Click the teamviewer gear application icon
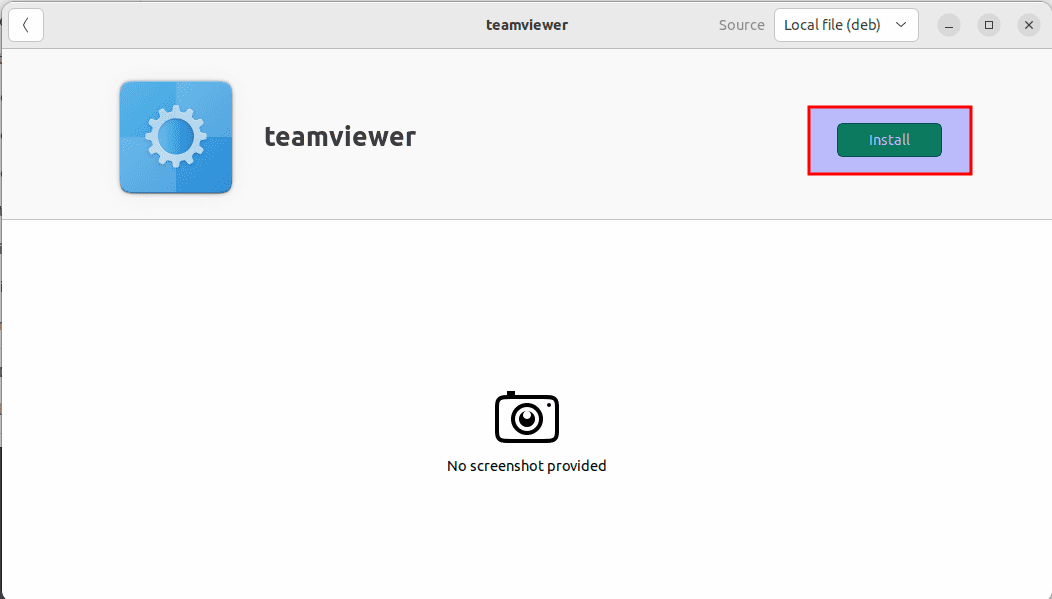Viewport: 1052px width, 599px height. point(176,137)
